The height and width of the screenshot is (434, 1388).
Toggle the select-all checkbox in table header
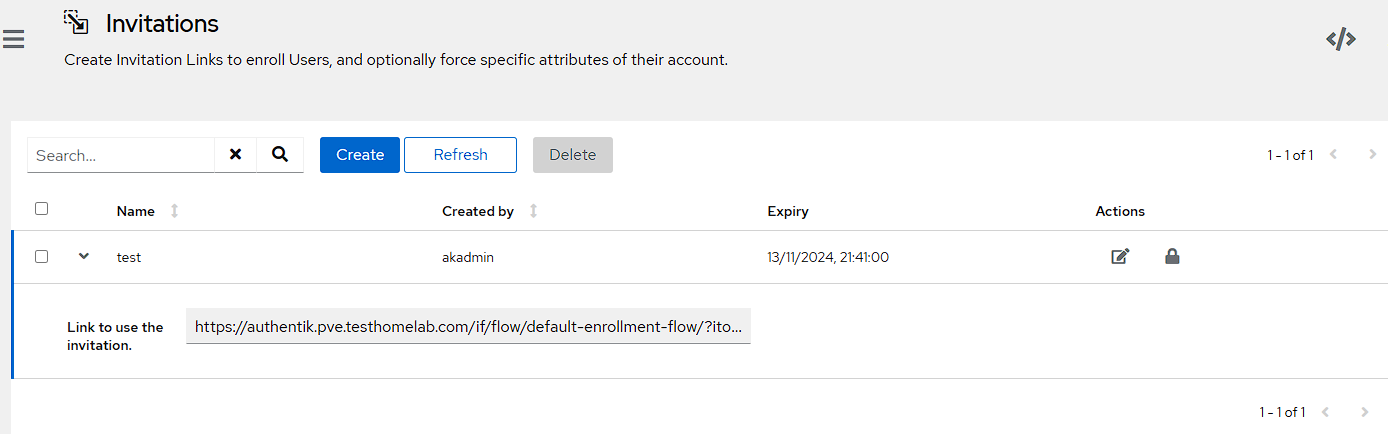[x=41, y=209]
